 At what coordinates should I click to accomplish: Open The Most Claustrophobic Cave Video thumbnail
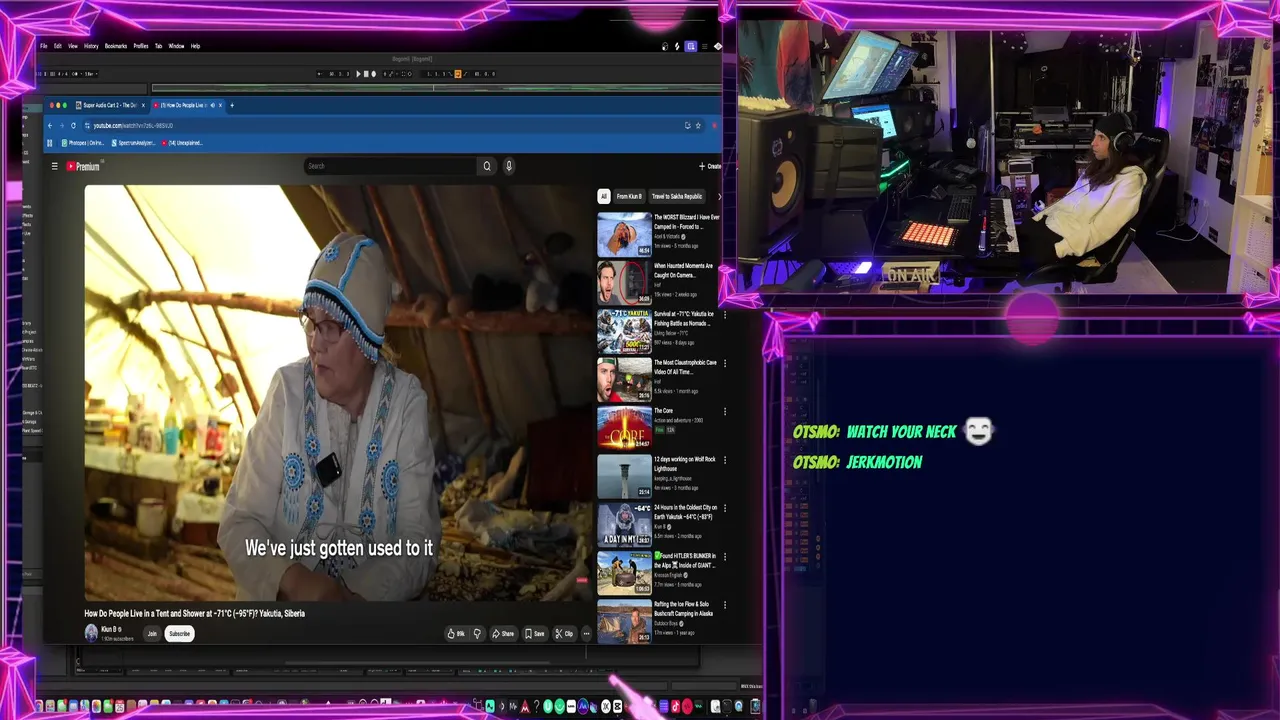[625, 380]
